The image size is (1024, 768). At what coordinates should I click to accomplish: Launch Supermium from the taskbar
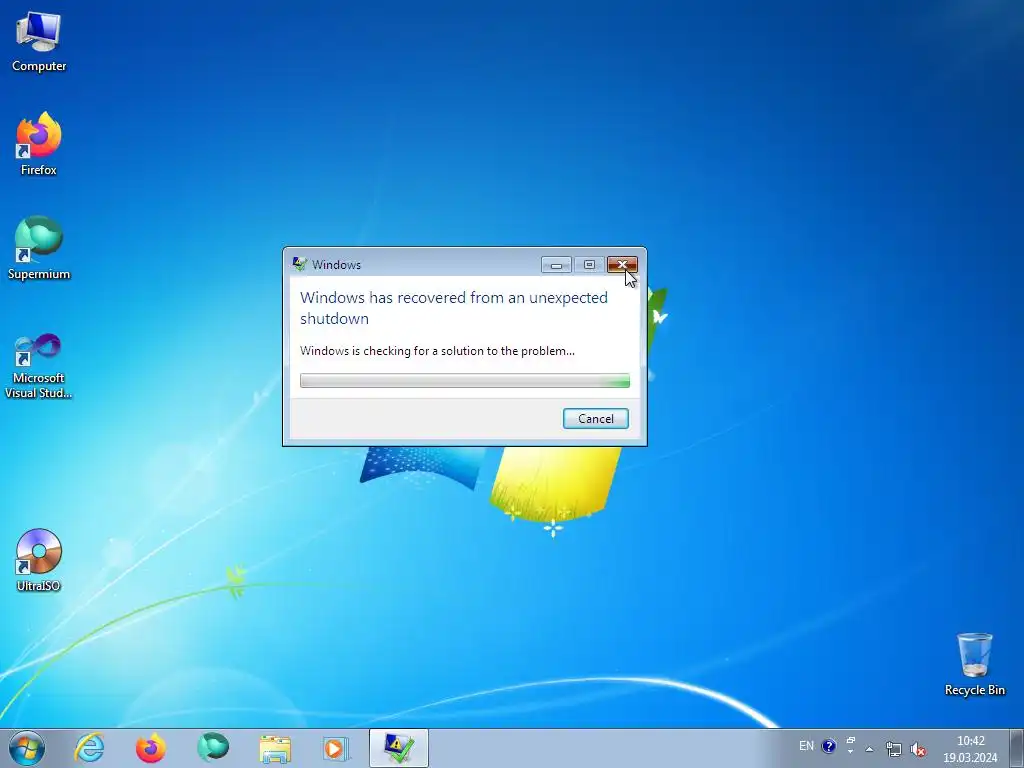coord(213,747)
